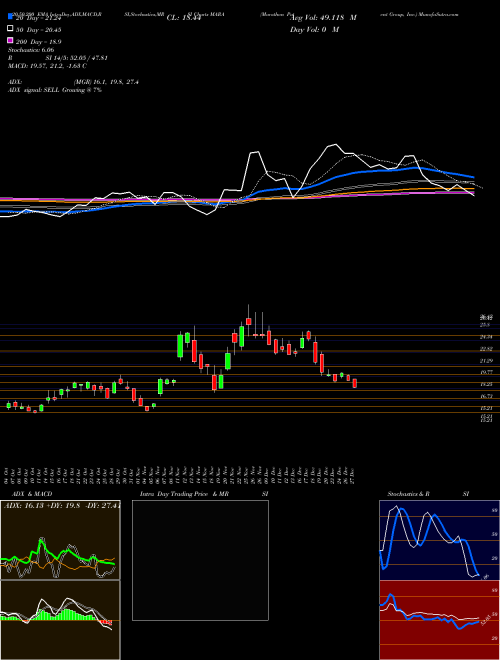The image size is (500, 660).
Task: Click the 21.29 price axis label
Action: click(486, 361)
